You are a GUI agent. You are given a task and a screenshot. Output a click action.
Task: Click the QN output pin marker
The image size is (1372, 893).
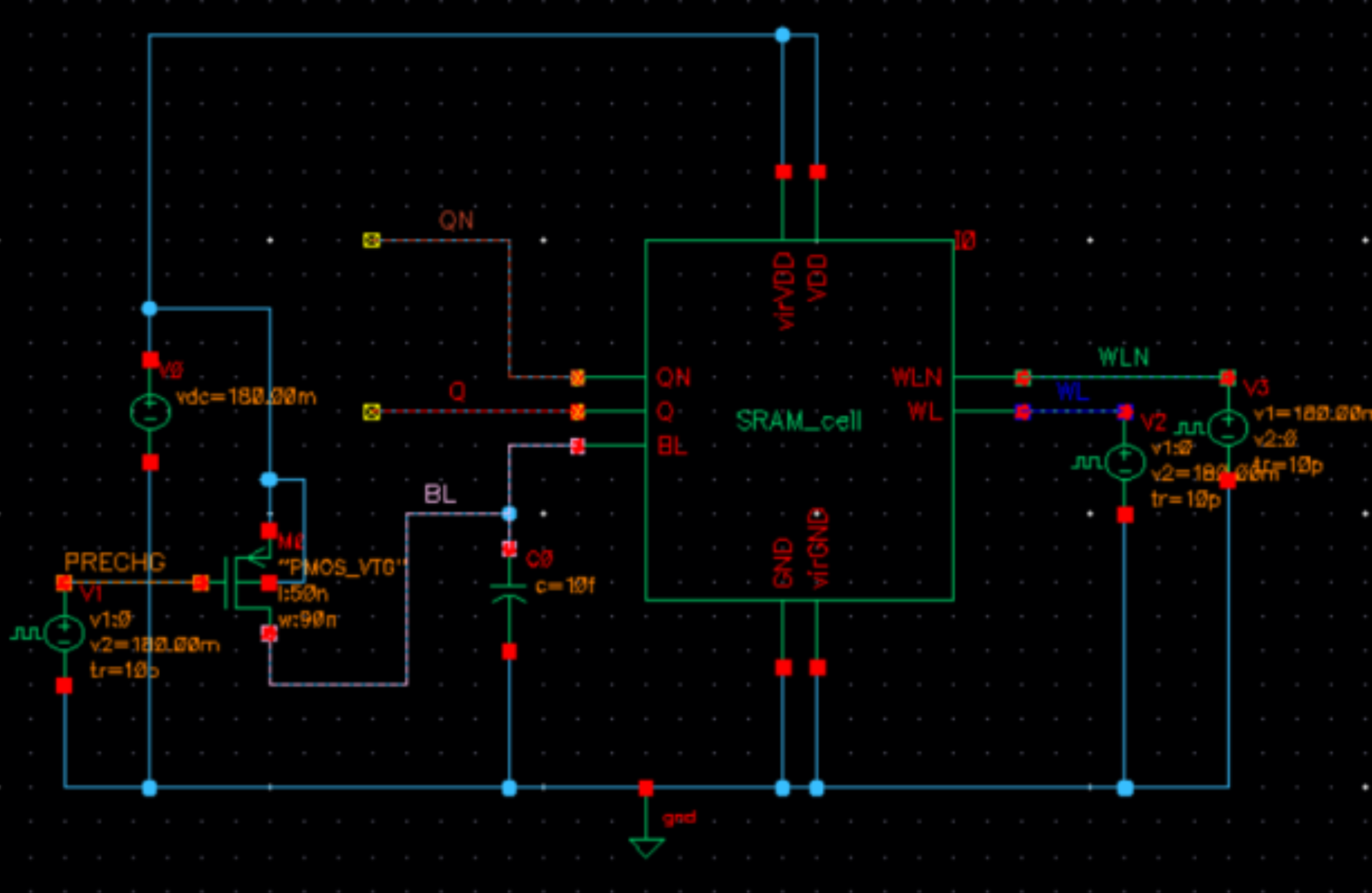point(371,240)
